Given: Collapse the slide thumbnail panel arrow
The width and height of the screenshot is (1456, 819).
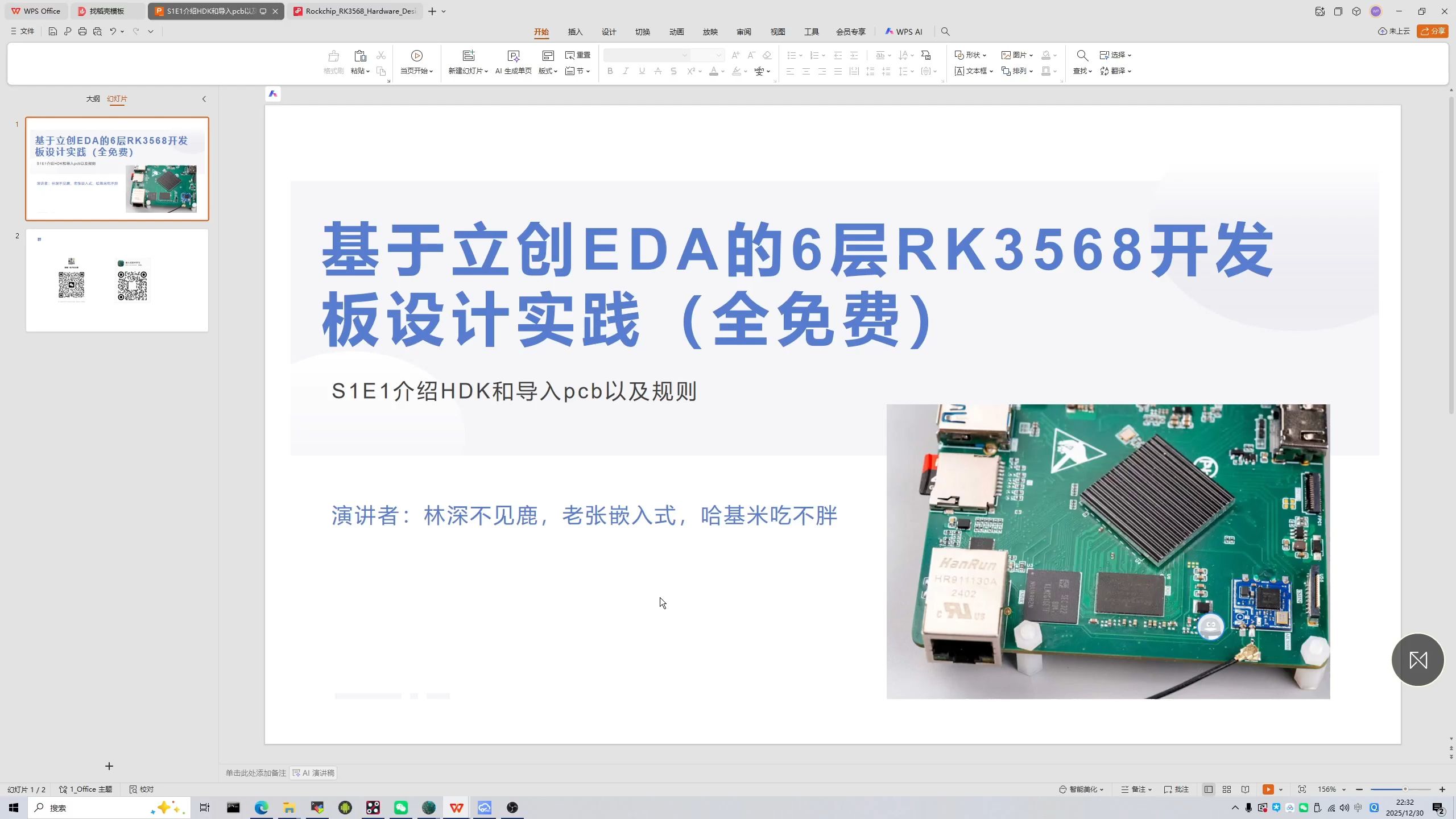Looking at the screenshot, I should coord(204,99).
